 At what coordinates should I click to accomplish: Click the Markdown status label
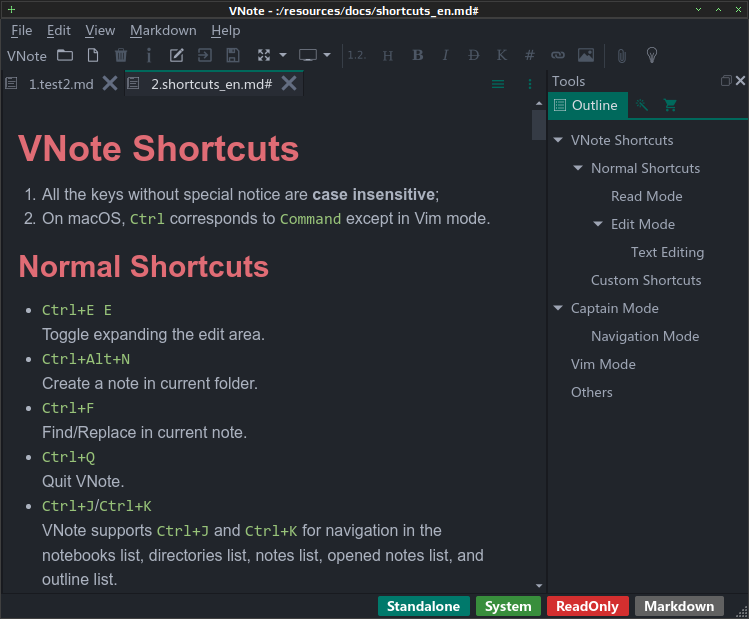pyautogui.click(x=679, y=606)
